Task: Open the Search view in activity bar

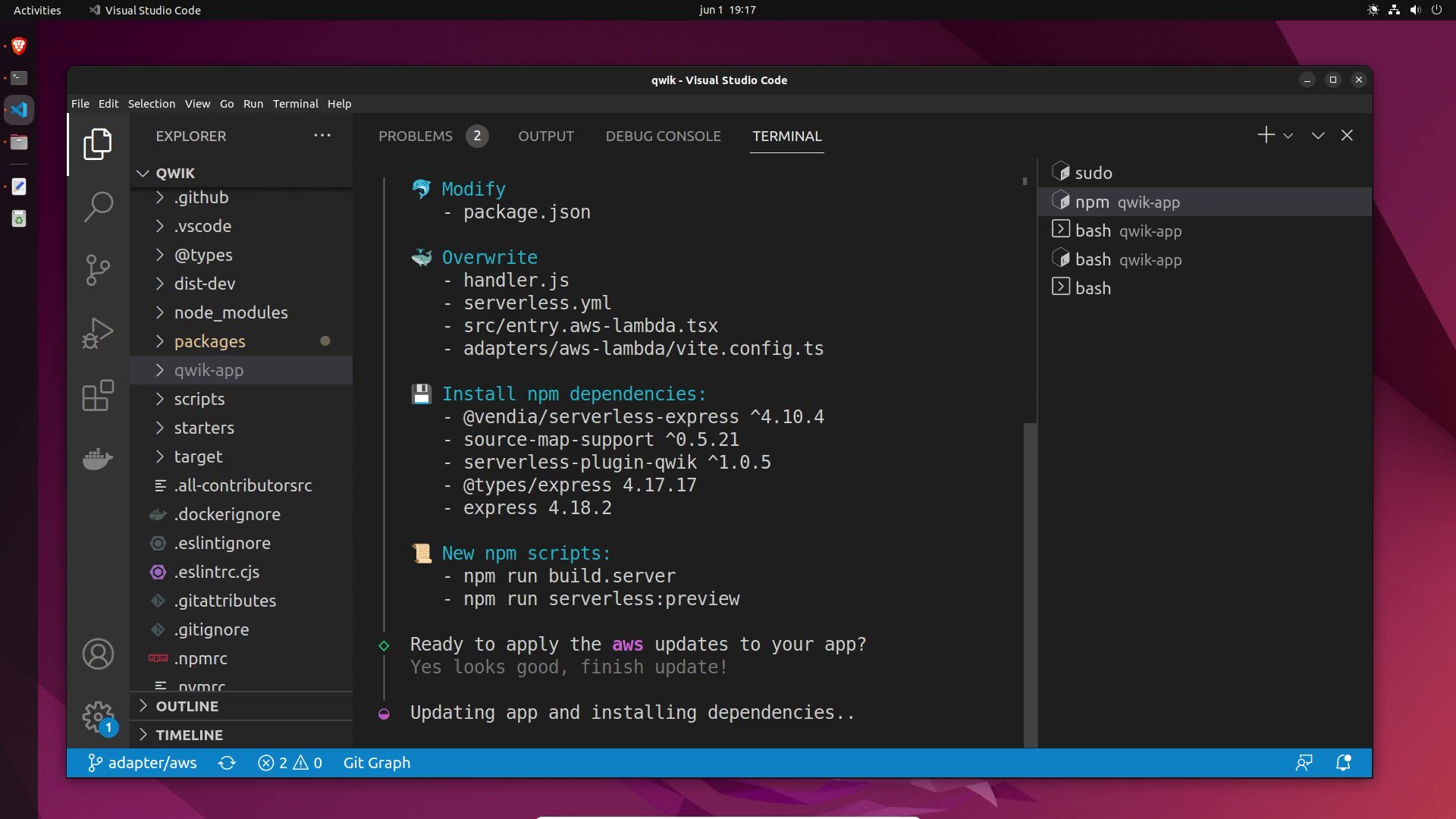Action: [98, 206]
